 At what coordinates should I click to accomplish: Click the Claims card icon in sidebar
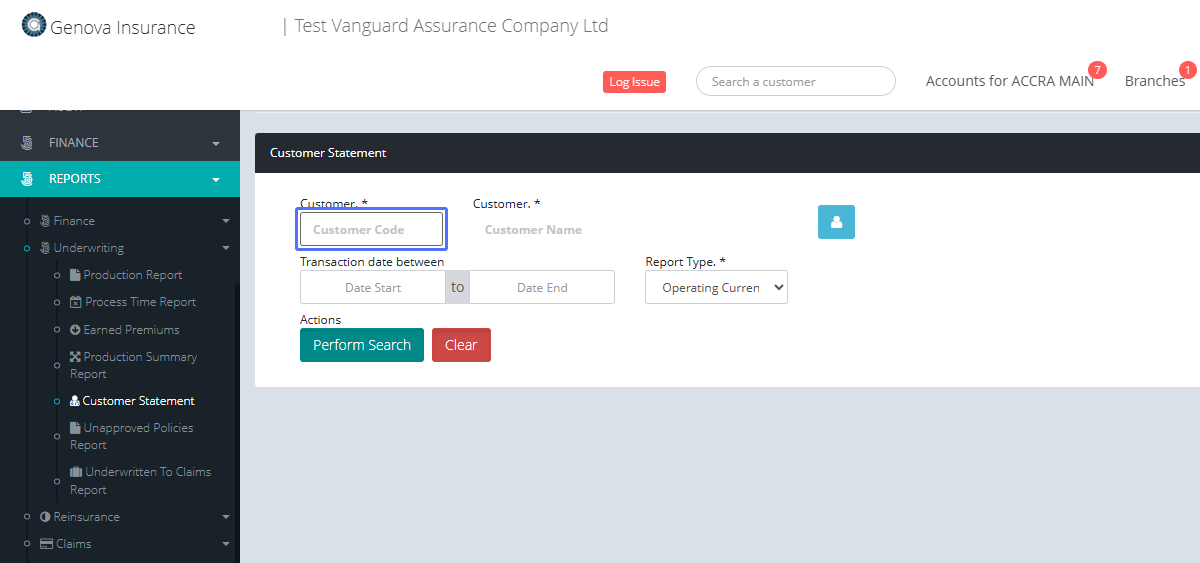pos(46,544)
